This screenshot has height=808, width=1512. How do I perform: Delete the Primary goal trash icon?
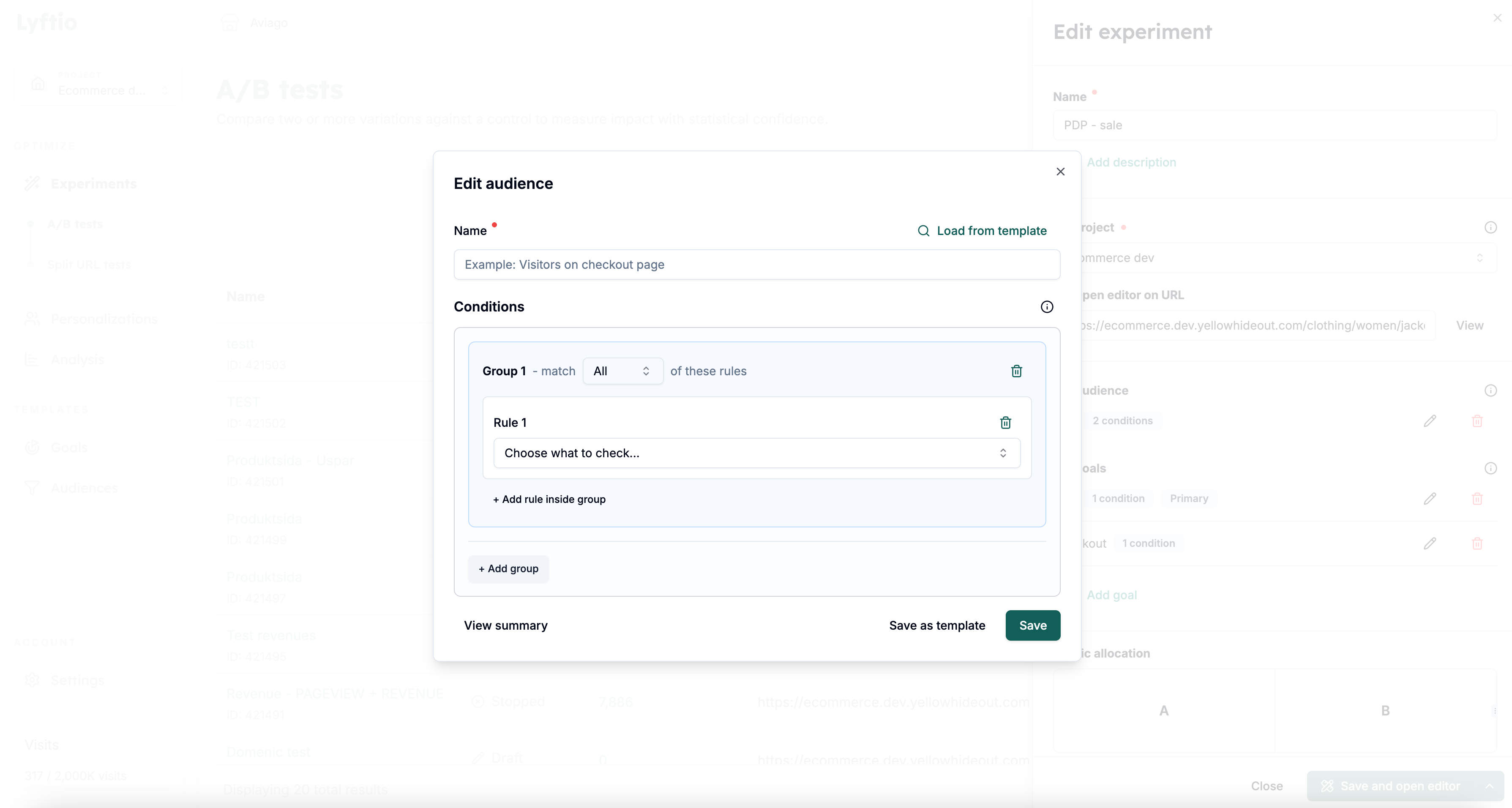(1477, 499)
